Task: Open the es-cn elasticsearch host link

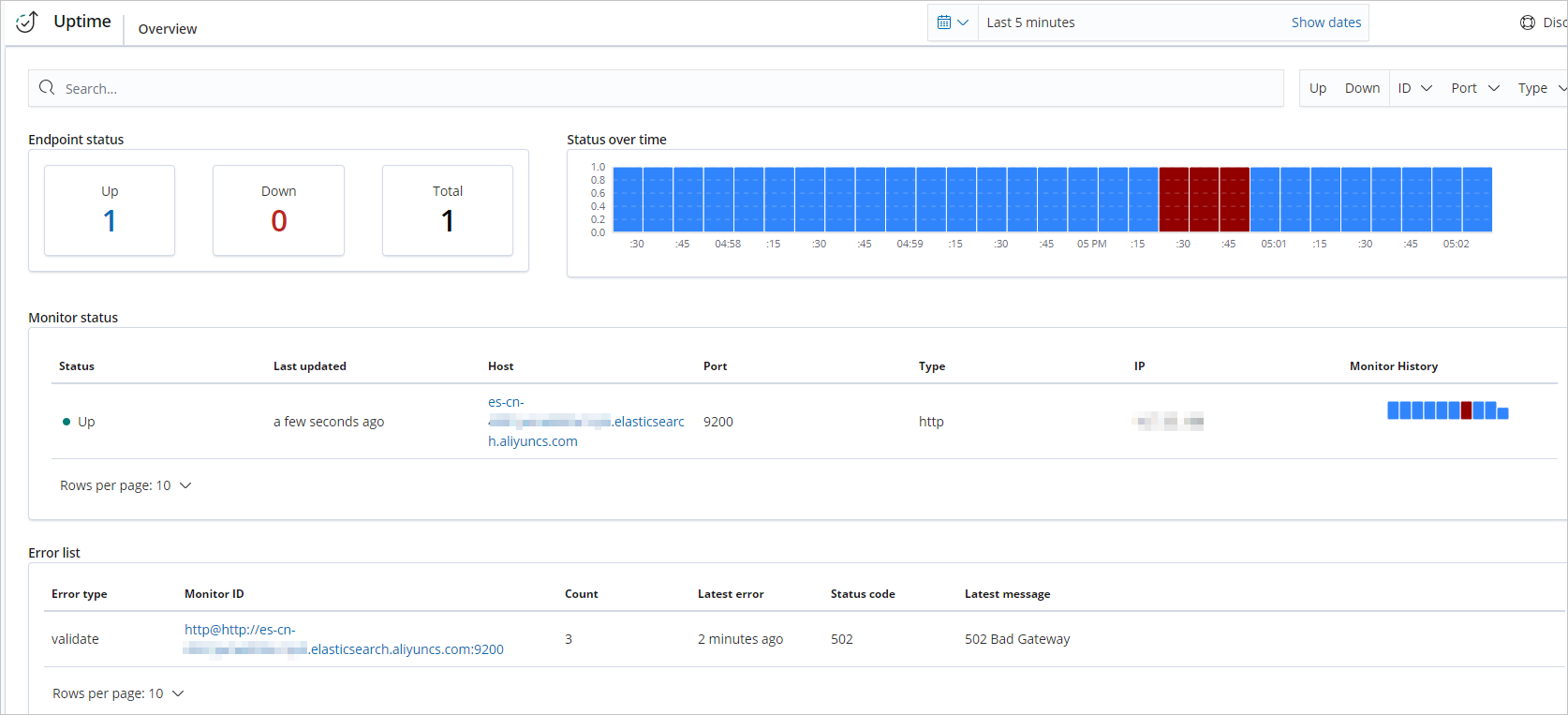Action: pos(585,422)
